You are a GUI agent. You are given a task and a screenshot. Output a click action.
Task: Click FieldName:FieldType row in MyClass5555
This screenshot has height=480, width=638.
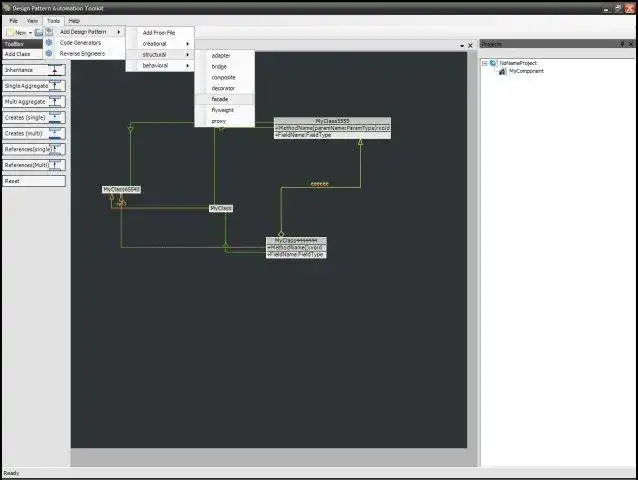click(332, 135)
